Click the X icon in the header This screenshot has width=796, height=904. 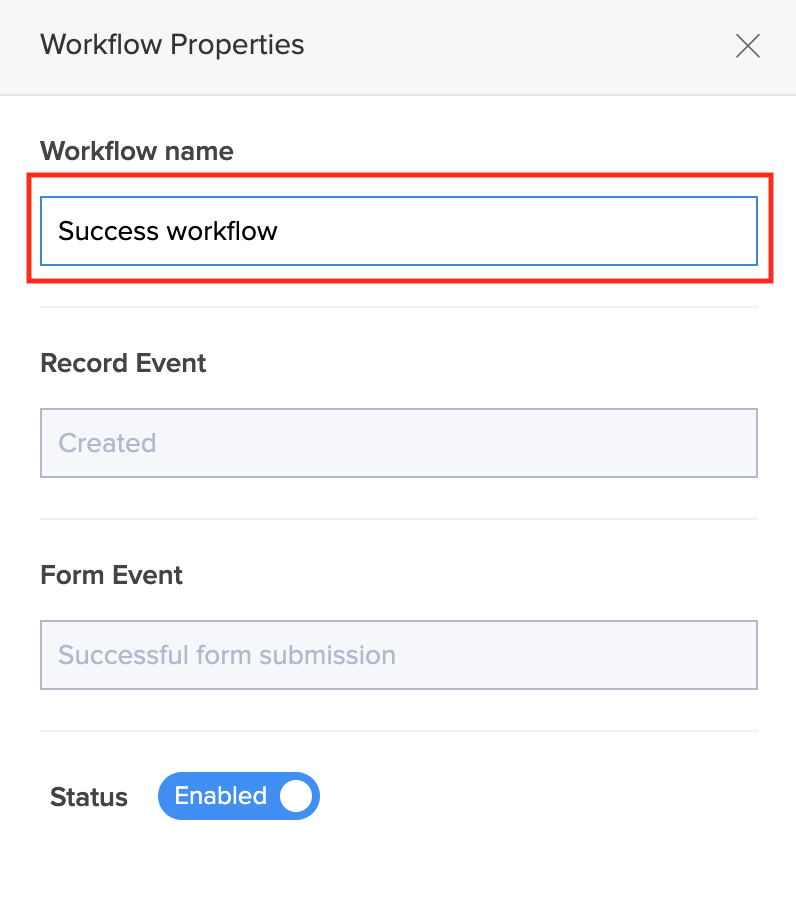(747, 46)
